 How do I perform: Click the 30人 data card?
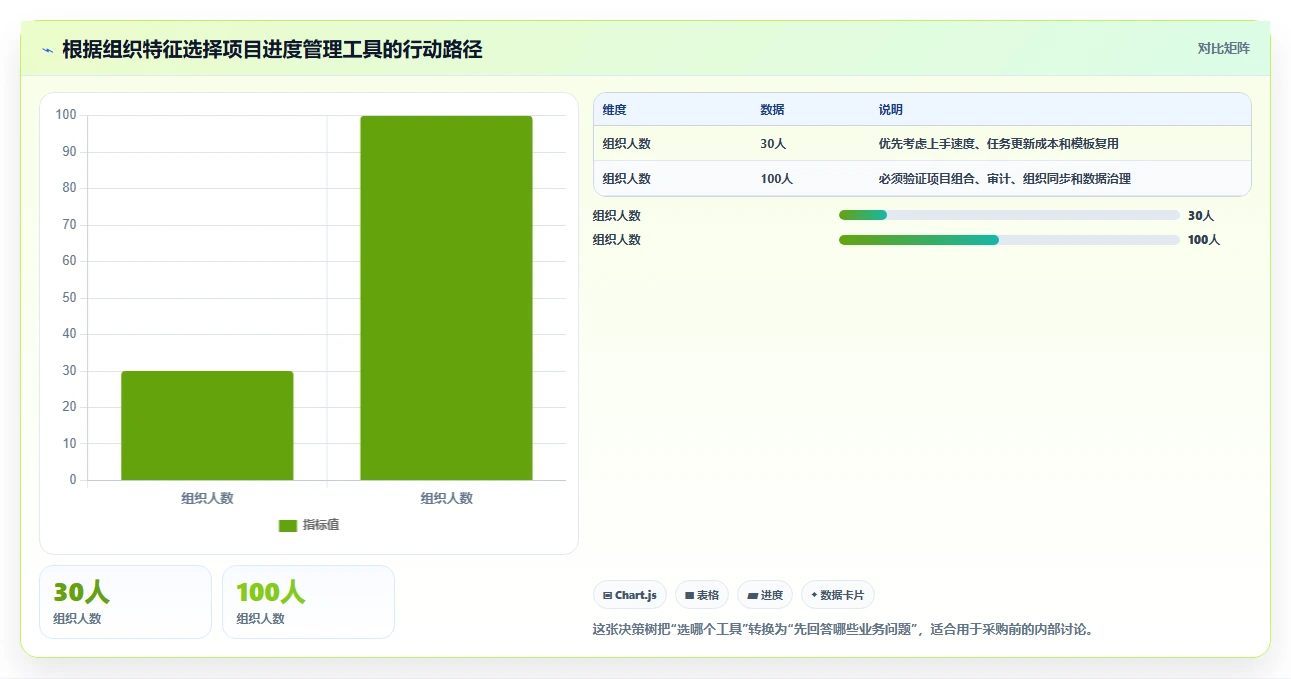click(x=125, y=602)
